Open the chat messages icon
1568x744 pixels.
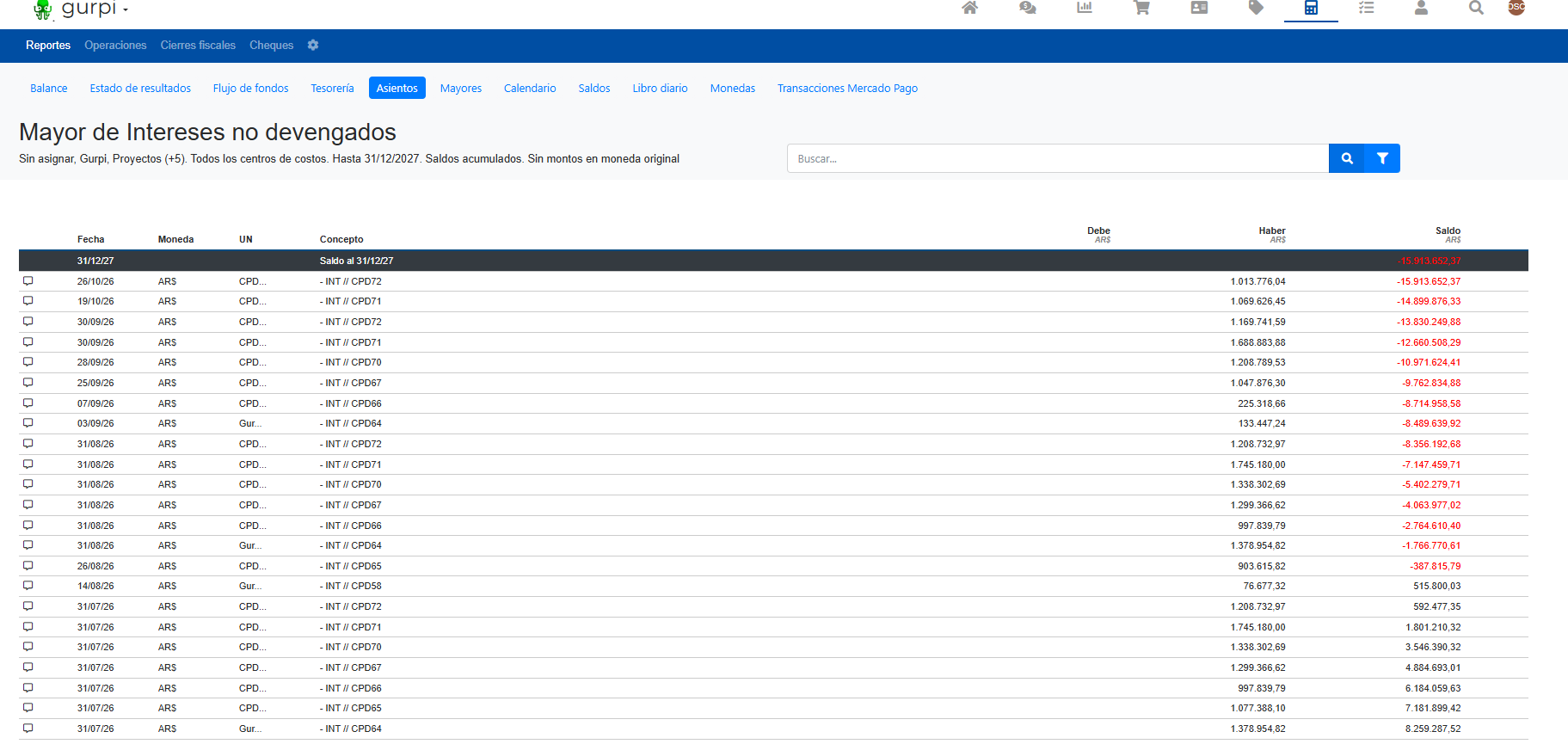coord(1027,8)
